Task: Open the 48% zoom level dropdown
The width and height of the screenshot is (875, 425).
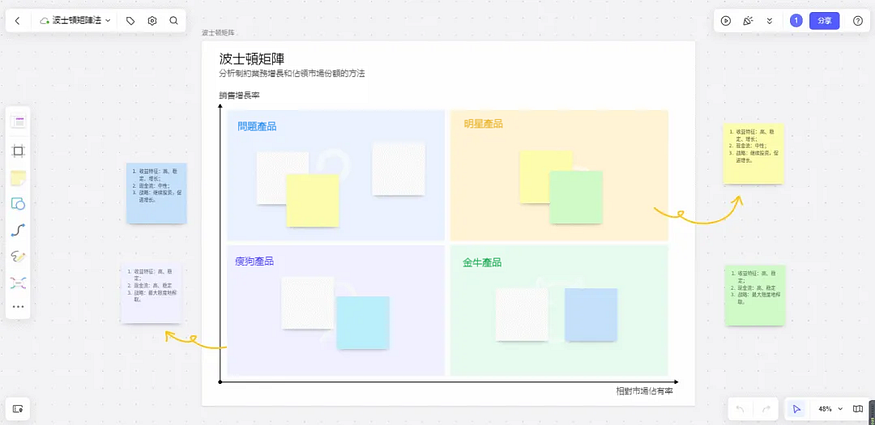Action: (830, 409)
